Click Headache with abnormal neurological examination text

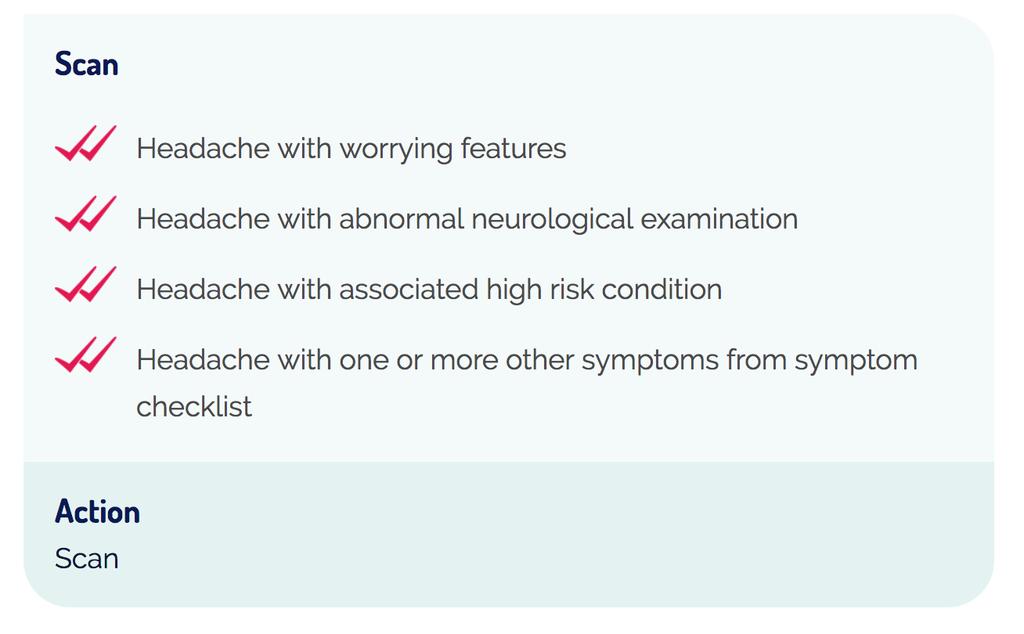[467, 219]
